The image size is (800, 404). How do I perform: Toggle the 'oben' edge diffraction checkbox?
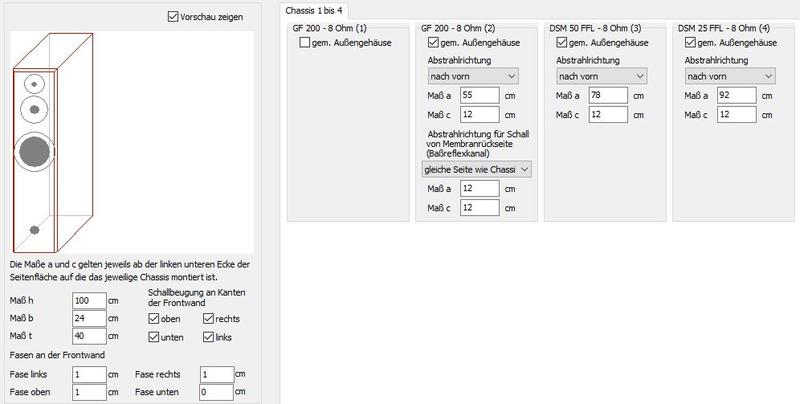pyautogui.click(x=154, y=318)
